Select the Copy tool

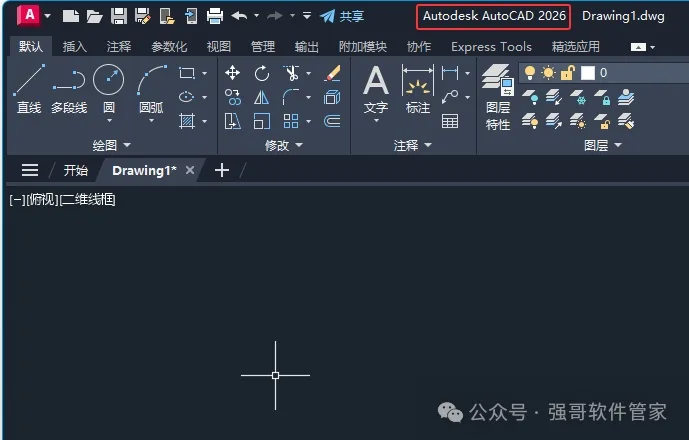pos(232,97)
